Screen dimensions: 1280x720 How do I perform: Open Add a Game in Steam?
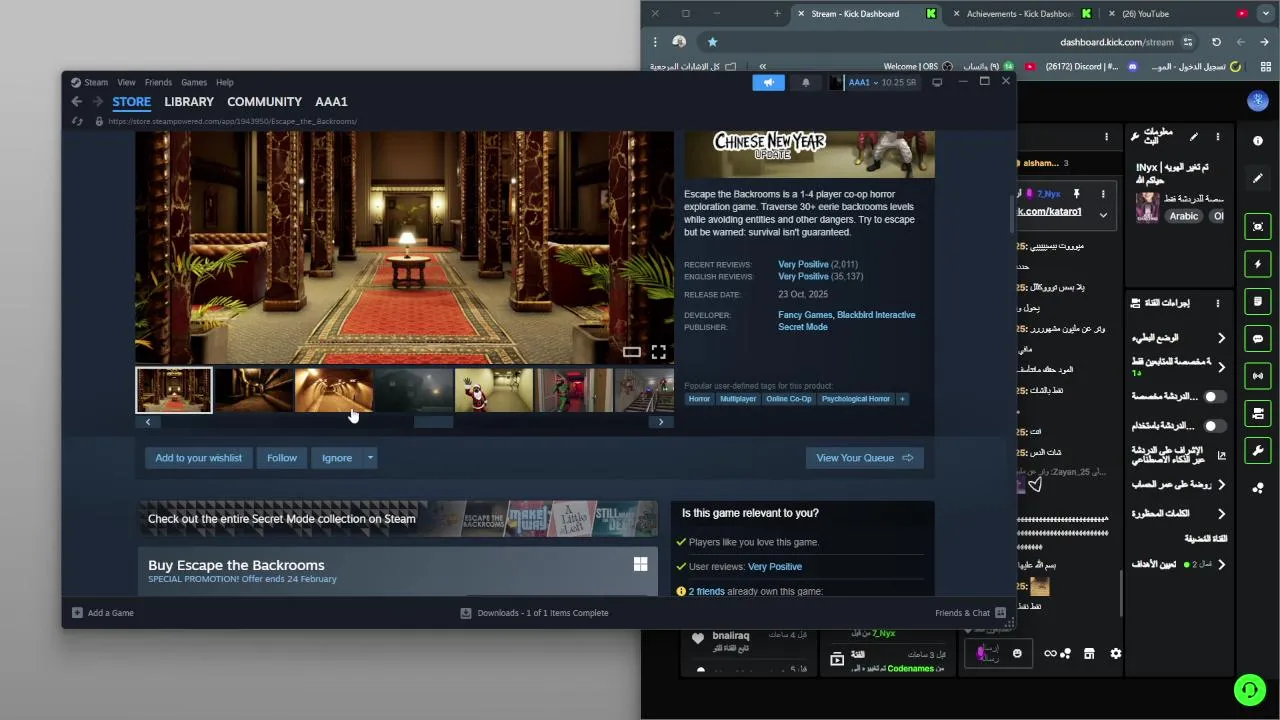(103, 613)
